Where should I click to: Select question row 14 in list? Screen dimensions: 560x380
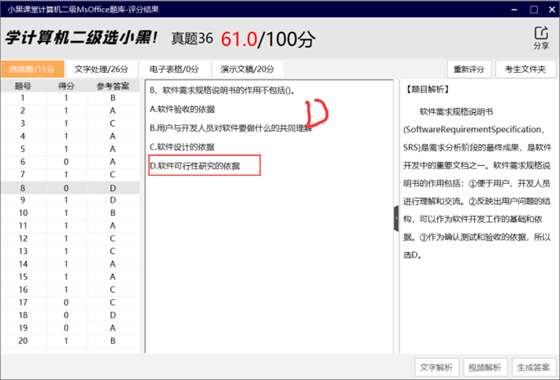point(70,264)
